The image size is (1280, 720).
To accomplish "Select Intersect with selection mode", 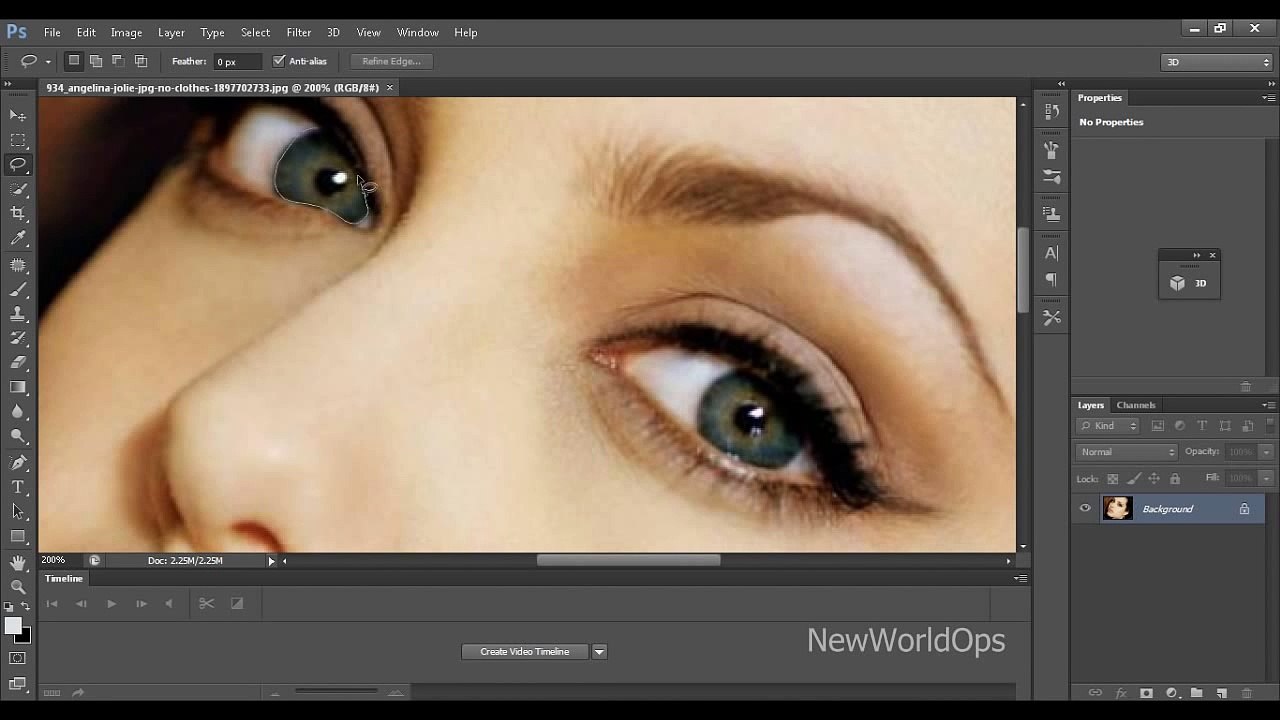I will [141, 61].
